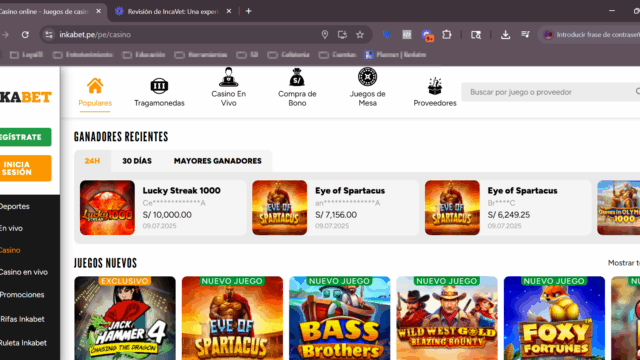
Task: Open the new tab plus button
Action: coord(249,11)
